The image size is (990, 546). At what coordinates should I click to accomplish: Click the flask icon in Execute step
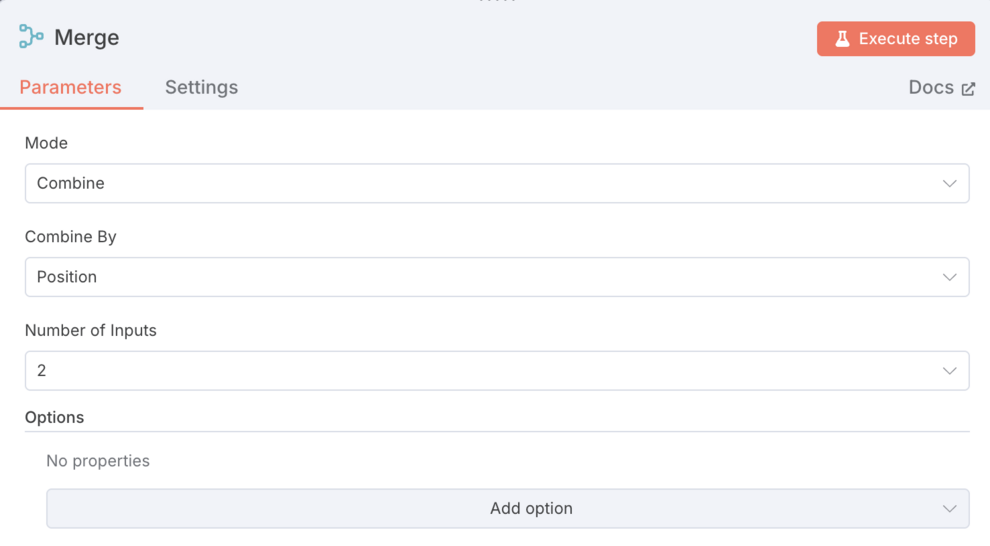tap(842, 39)
